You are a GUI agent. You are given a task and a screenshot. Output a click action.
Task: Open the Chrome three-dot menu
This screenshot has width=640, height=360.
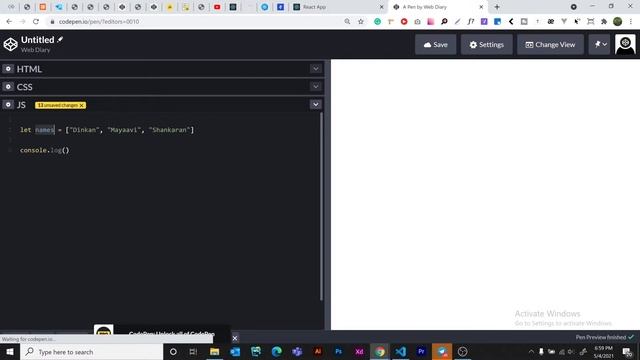pos(631,21)
